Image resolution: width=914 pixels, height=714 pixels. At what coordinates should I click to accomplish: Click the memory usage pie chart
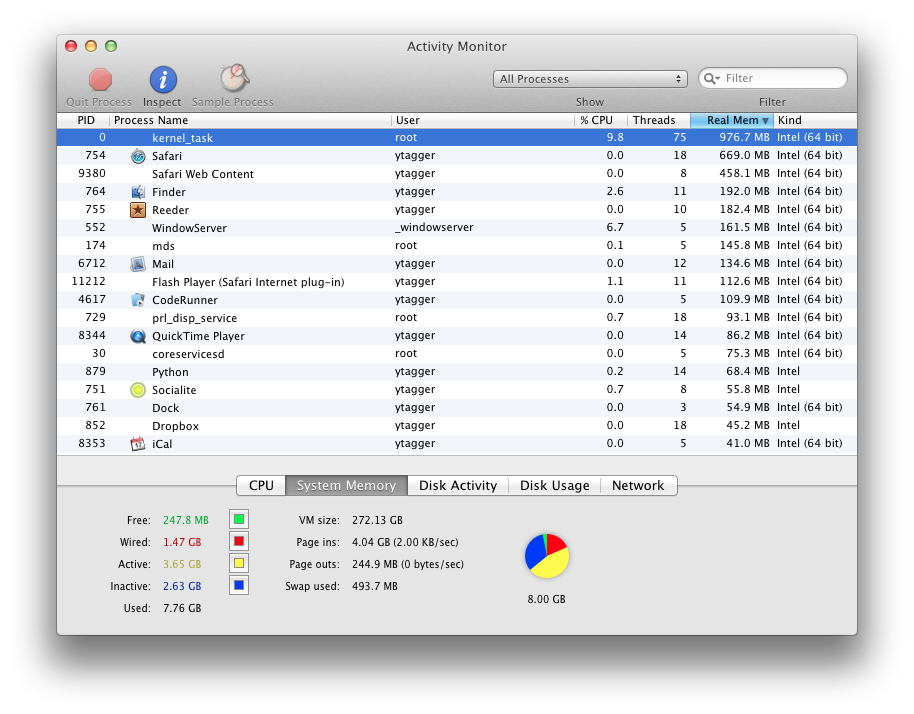pos(547,555)
